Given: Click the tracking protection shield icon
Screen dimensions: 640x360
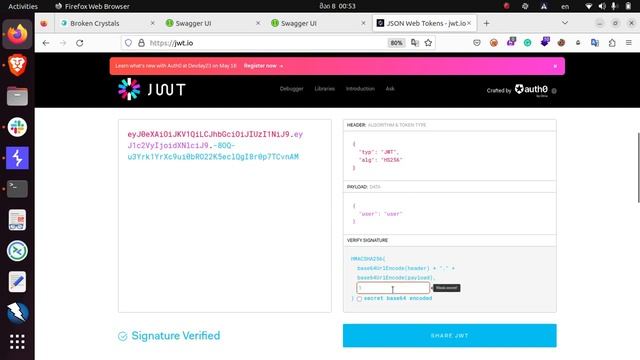Looking at the screenshot, I should [128, 43].
